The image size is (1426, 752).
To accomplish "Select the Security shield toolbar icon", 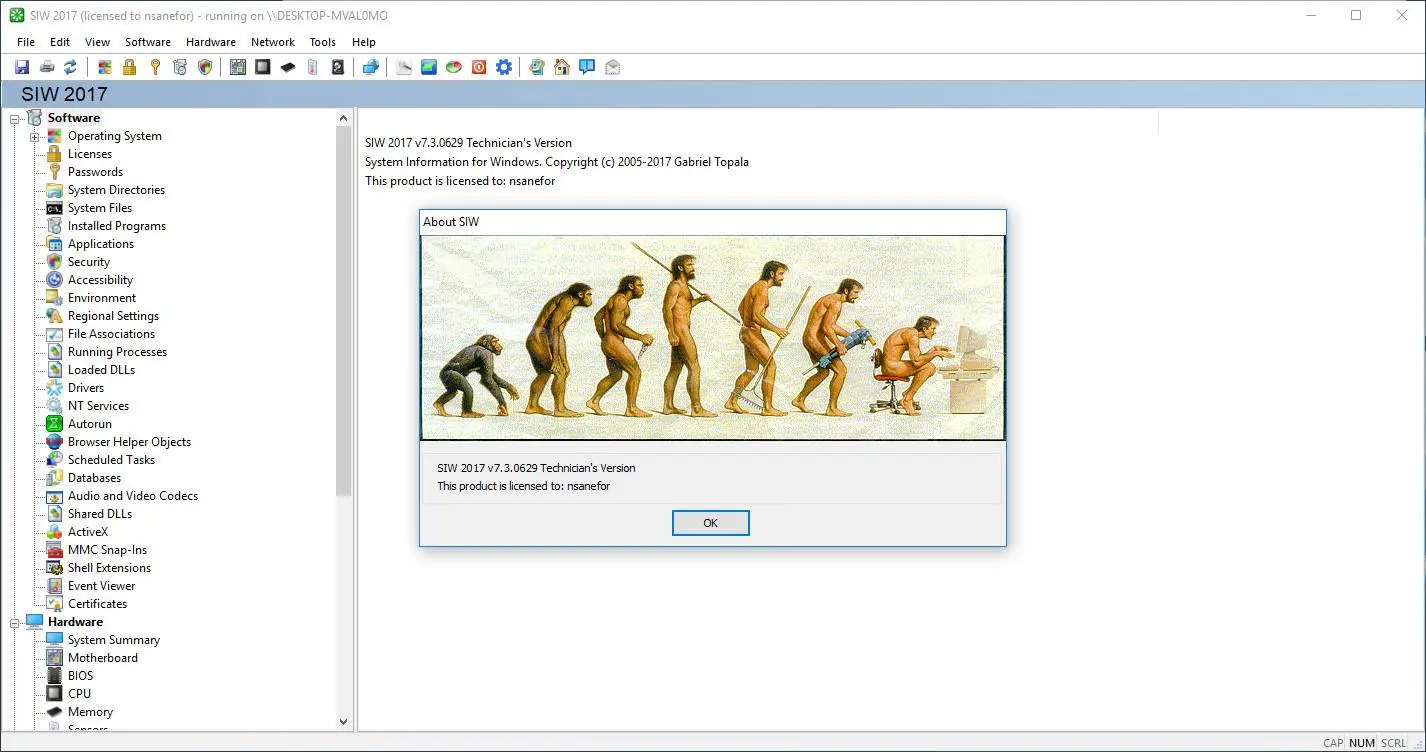I will point(204,66).
